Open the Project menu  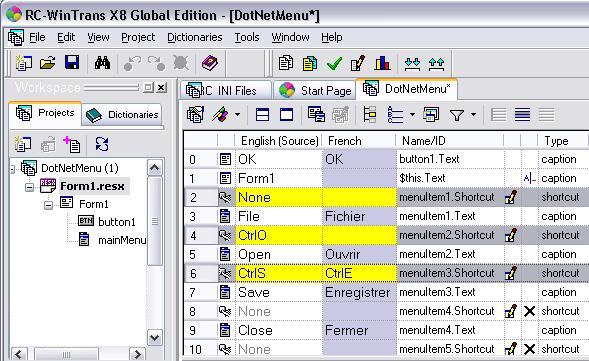(138, 38)
